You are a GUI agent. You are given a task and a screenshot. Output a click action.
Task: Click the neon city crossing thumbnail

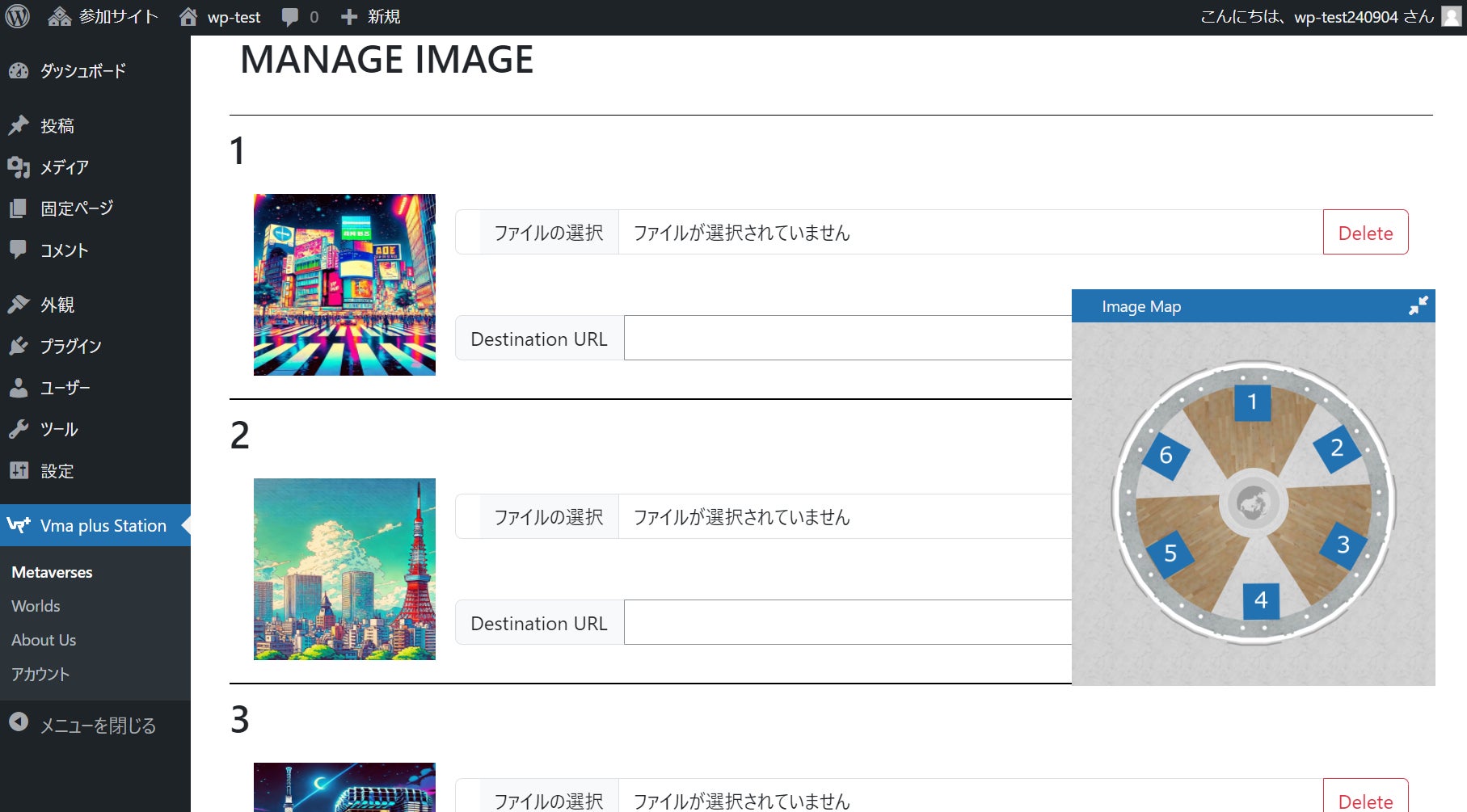coord(344,284)
